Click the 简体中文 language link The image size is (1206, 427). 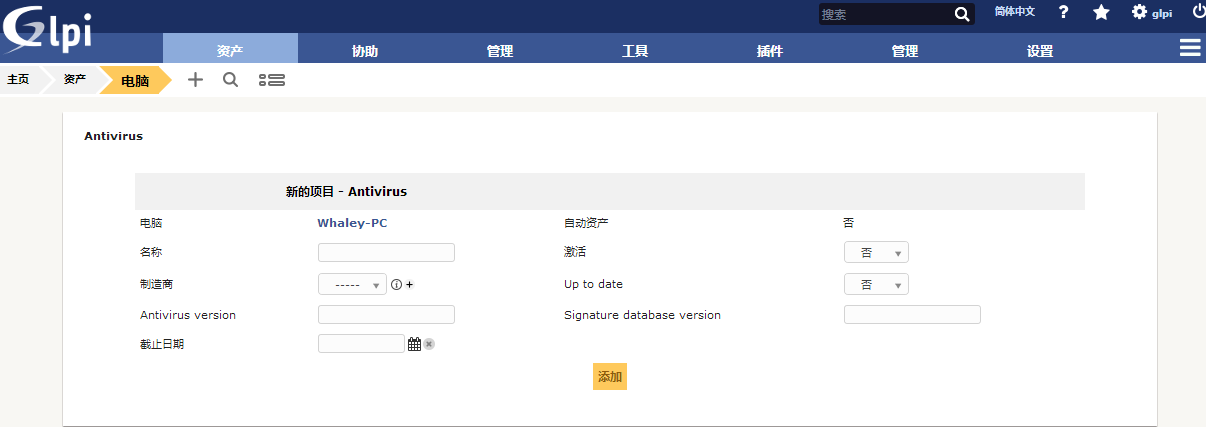1015,12
